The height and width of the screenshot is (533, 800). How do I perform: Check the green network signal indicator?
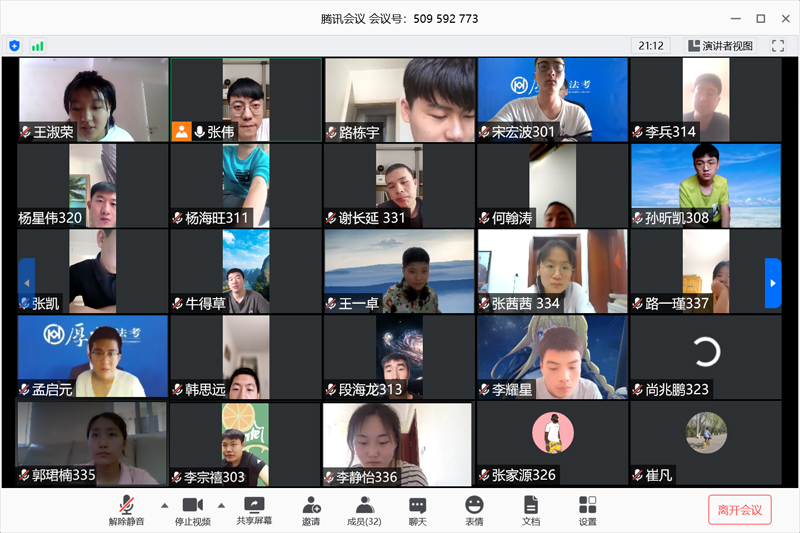(x=38, y=46)
